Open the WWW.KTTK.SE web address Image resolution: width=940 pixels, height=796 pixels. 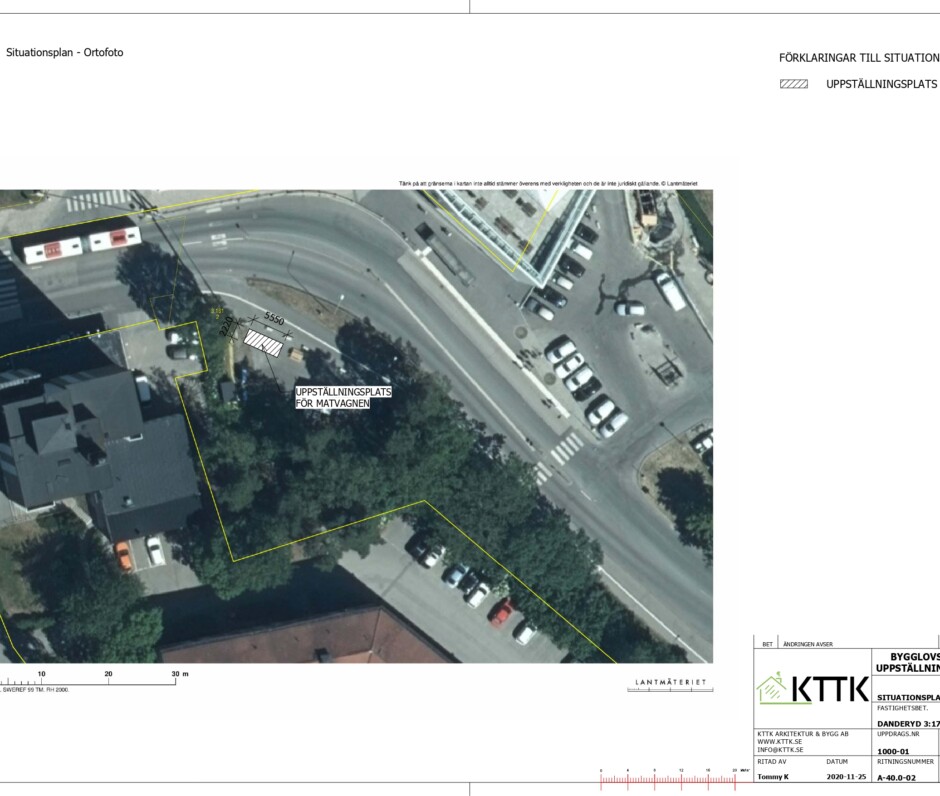[779, 741]
